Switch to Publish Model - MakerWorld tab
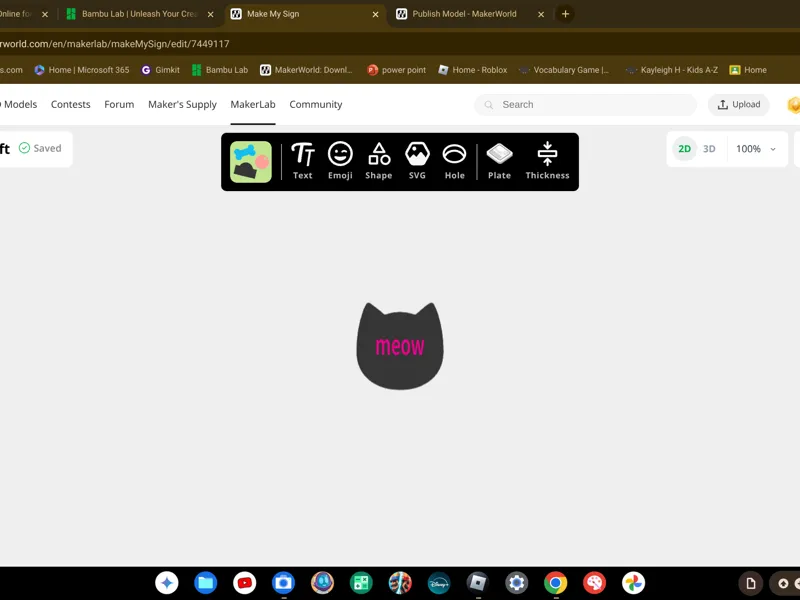The height and width of the screenshot is (600, 800). [x=464, y=14]
